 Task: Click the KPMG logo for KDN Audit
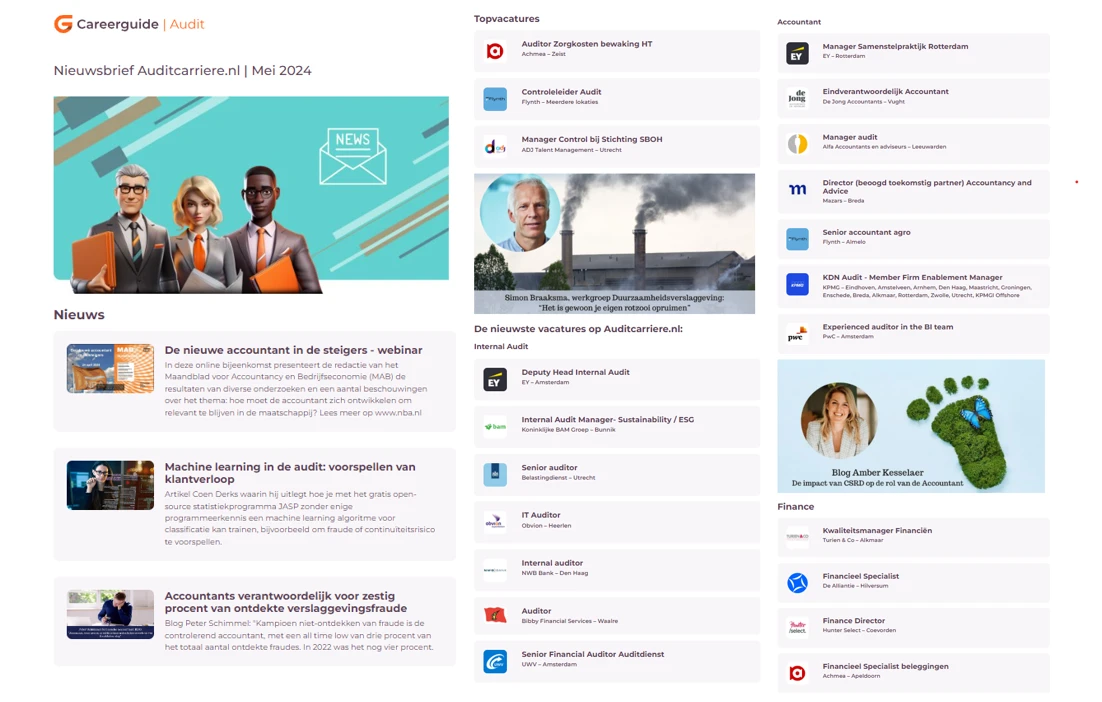797,284
